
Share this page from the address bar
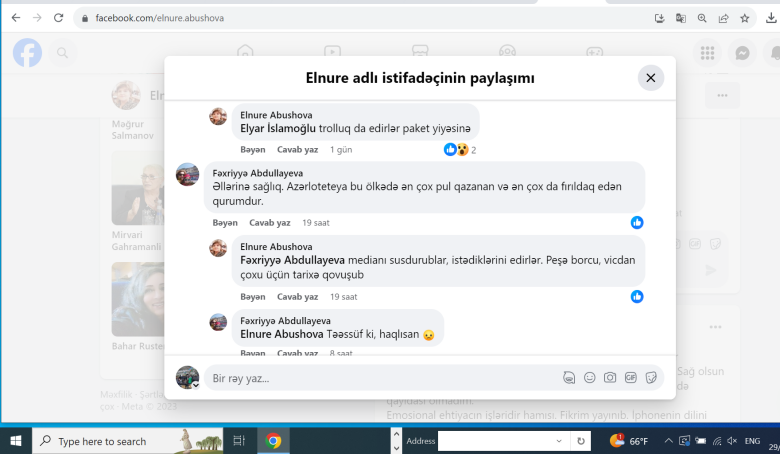tap(723, 18)
